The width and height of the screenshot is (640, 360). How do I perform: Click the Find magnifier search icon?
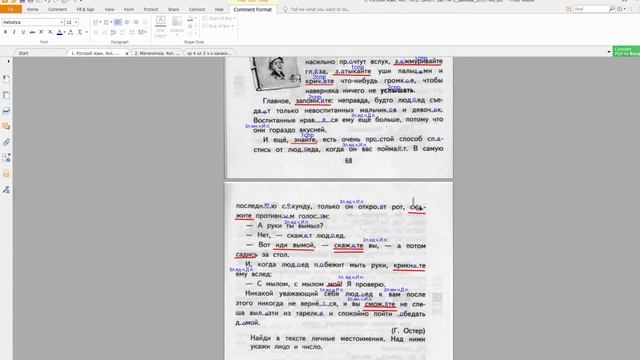pyautogui.click(x=611, y=9)
